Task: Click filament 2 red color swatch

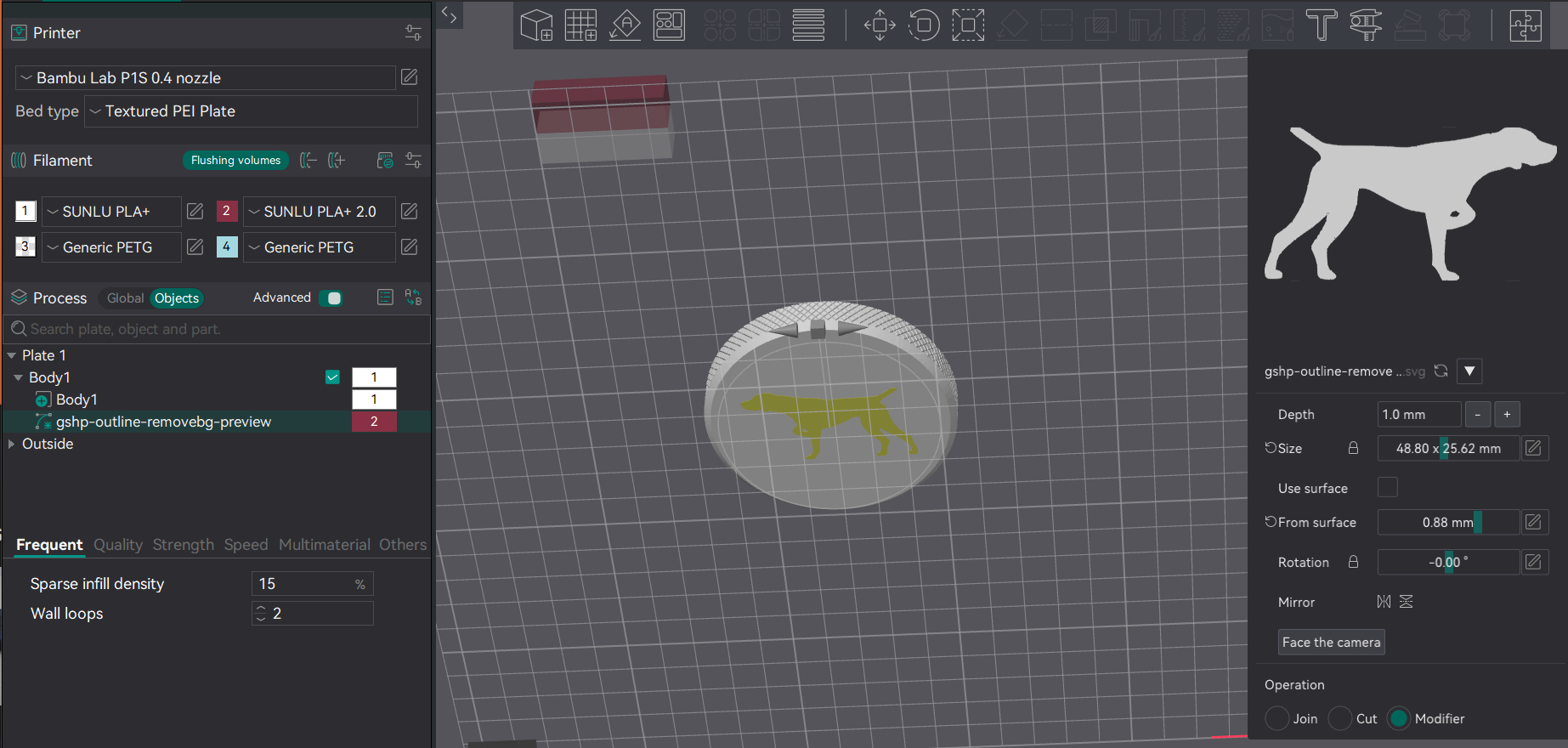Action: click(x=227, y=211)
